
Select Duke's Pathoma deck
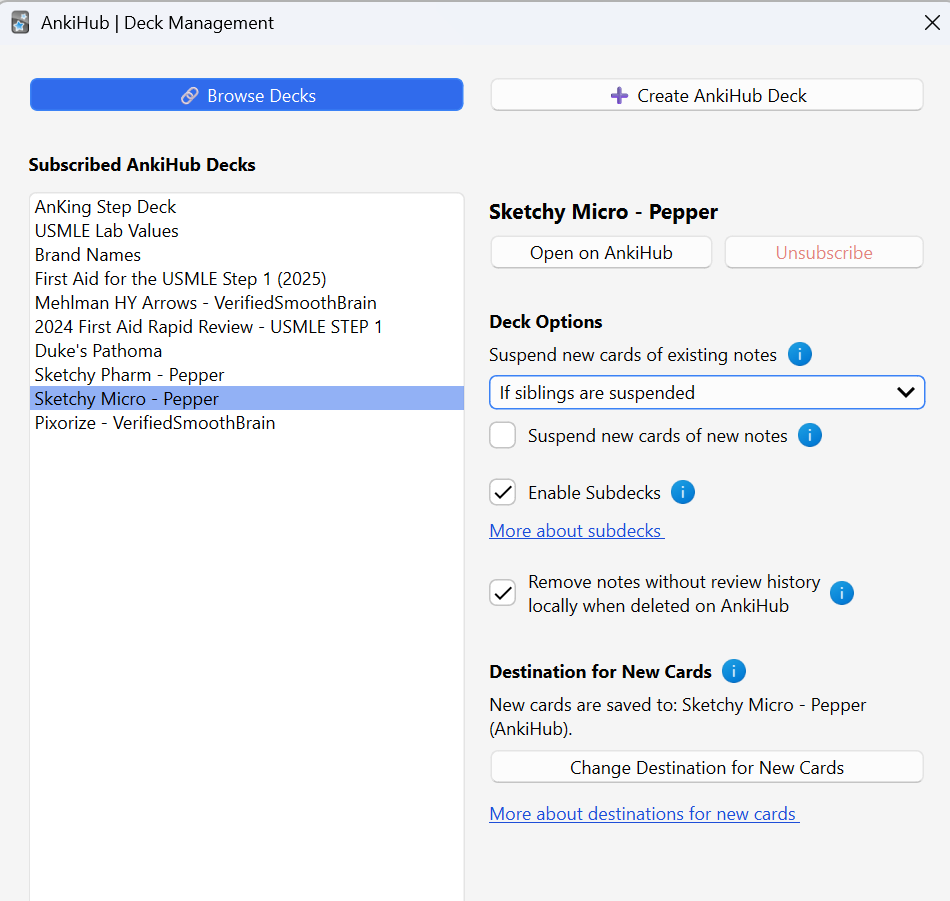point(98,351)
